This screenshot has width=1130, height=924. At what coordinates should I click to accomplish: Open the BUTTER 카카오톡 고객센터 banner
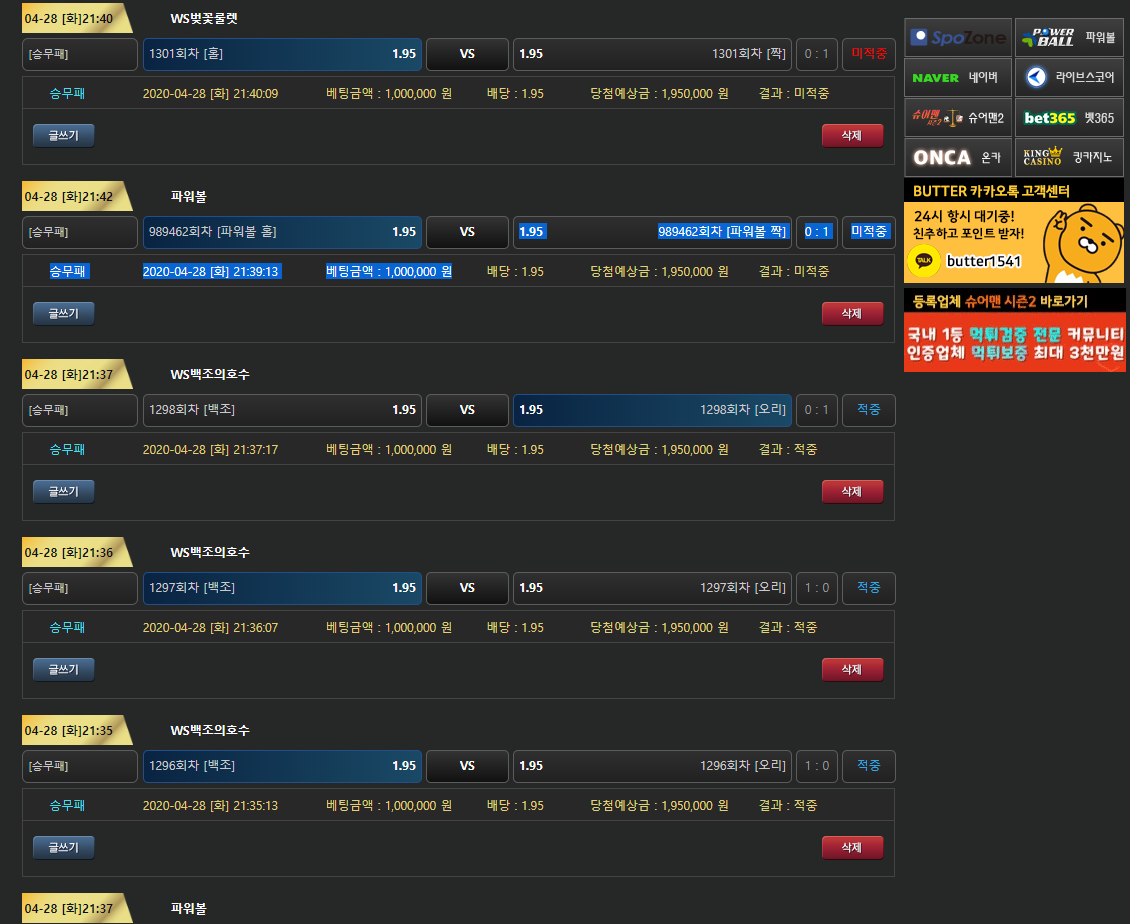coord(1014,231)
